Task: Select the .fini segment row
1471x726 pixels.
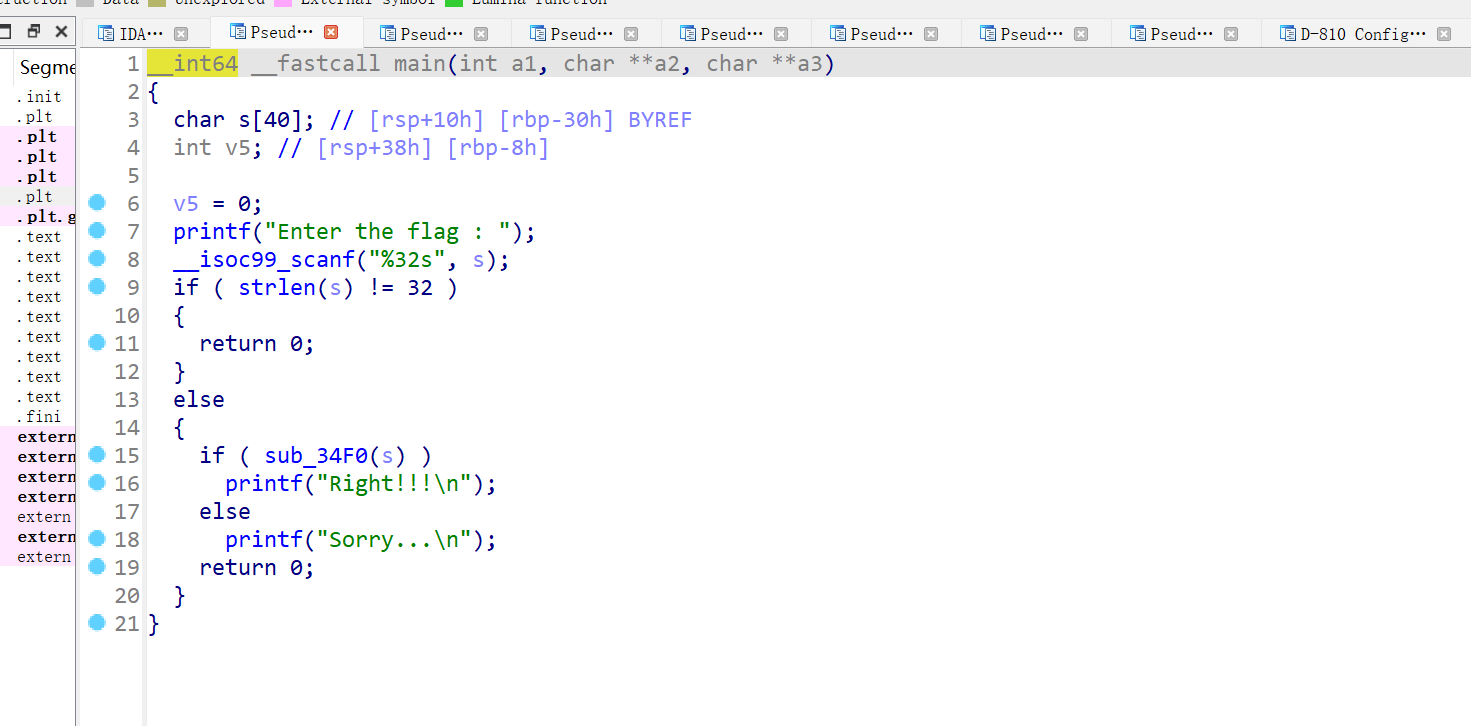Action: pos(38,417)
